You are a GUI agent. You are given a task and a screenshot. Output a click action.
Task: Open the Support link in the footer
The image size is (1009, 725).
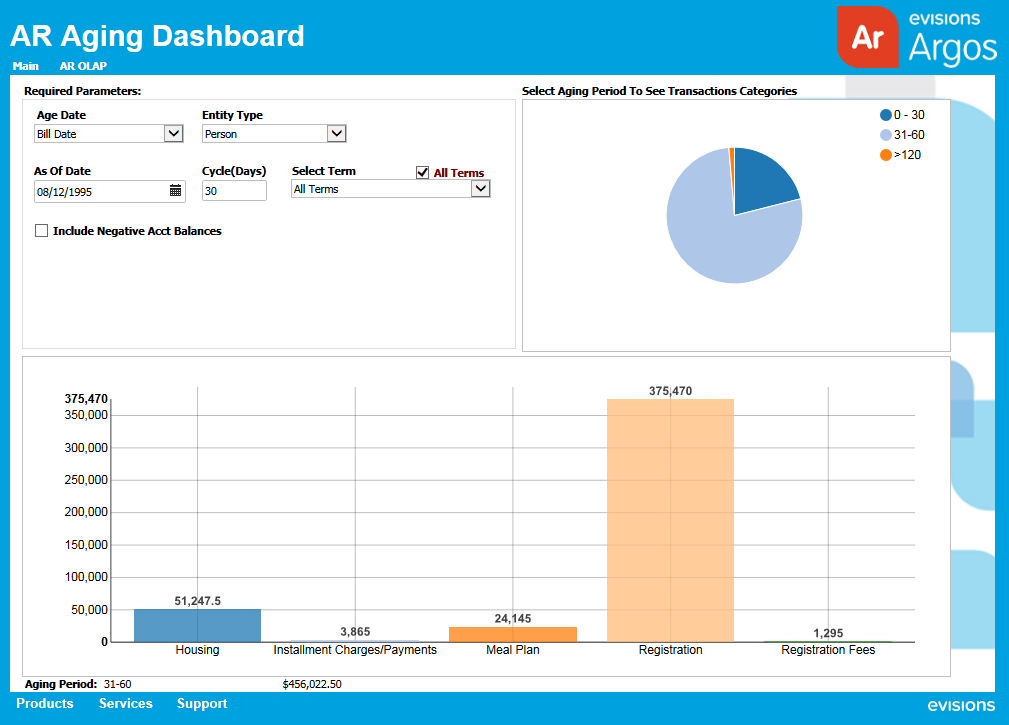pyautogui.click(x=201, y=703)
